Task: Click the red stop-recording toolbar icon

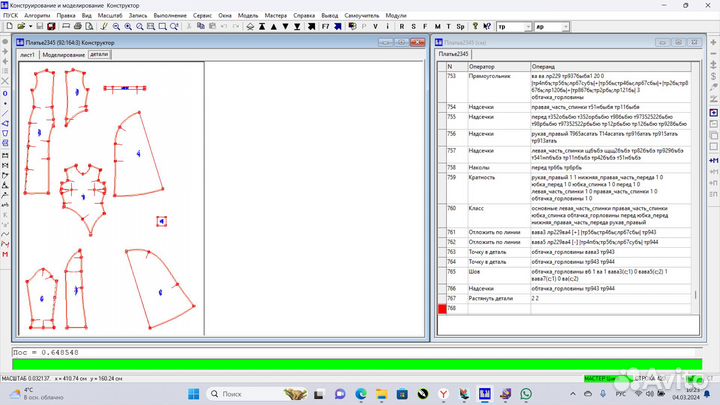Action: tap(50, 27)
